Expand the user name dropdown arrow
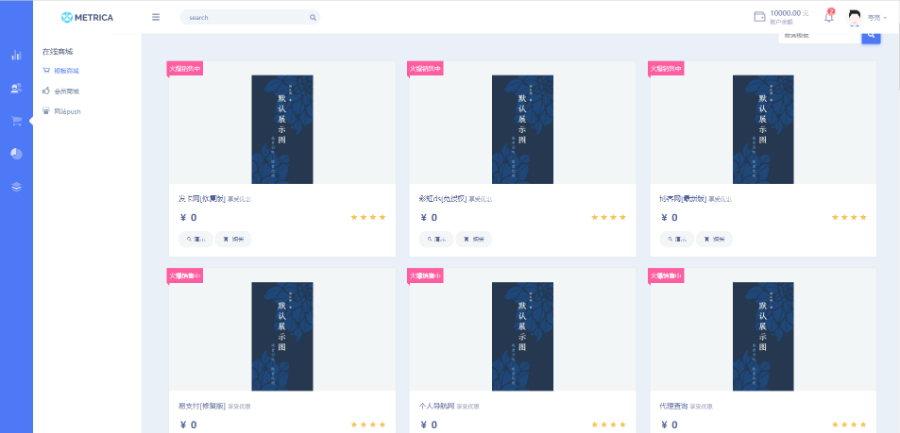This screenshot has height=433, width=900. point(885,18)
